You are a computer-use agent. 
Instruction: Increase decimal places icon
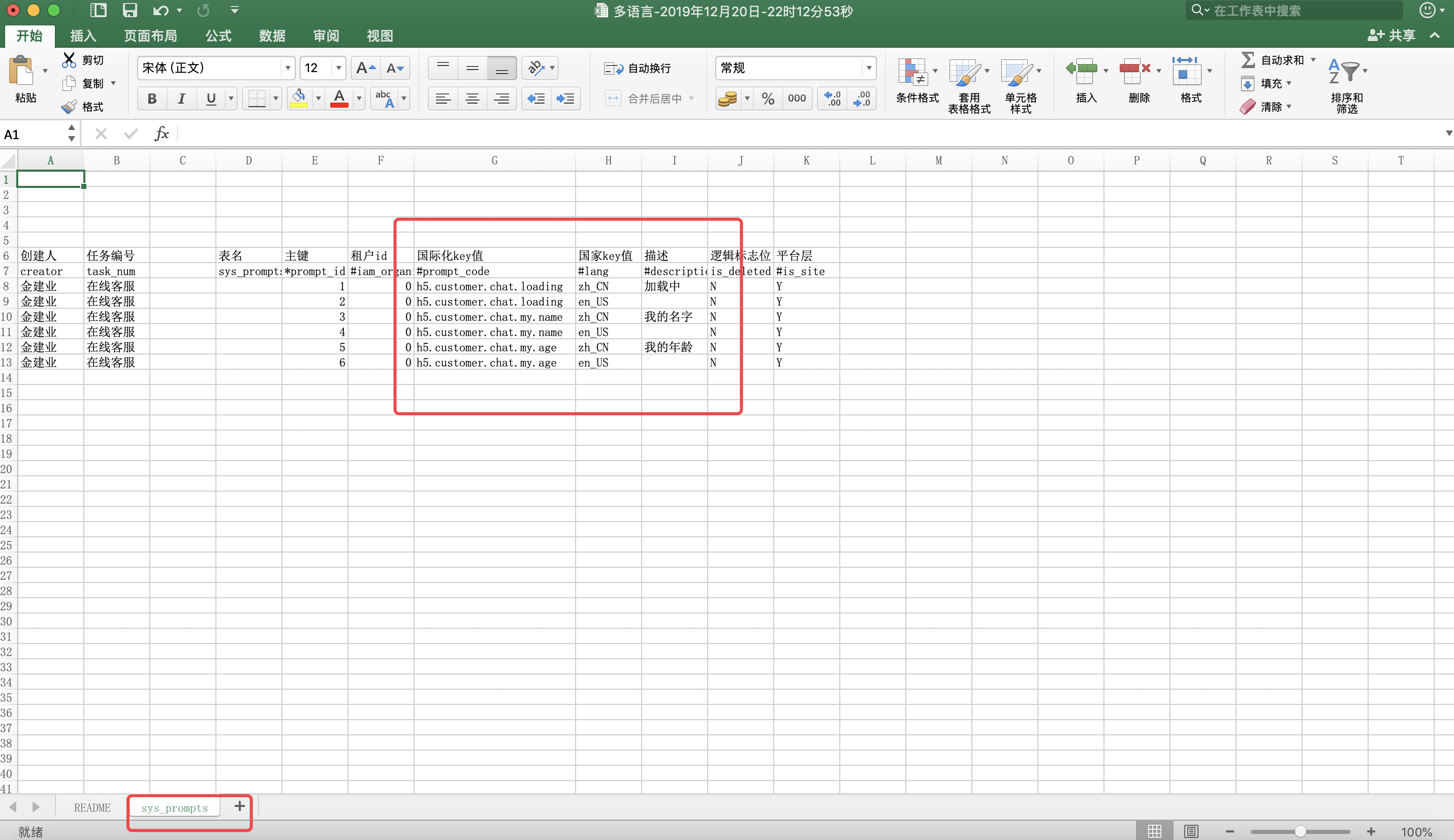click(x=833, y=99)
